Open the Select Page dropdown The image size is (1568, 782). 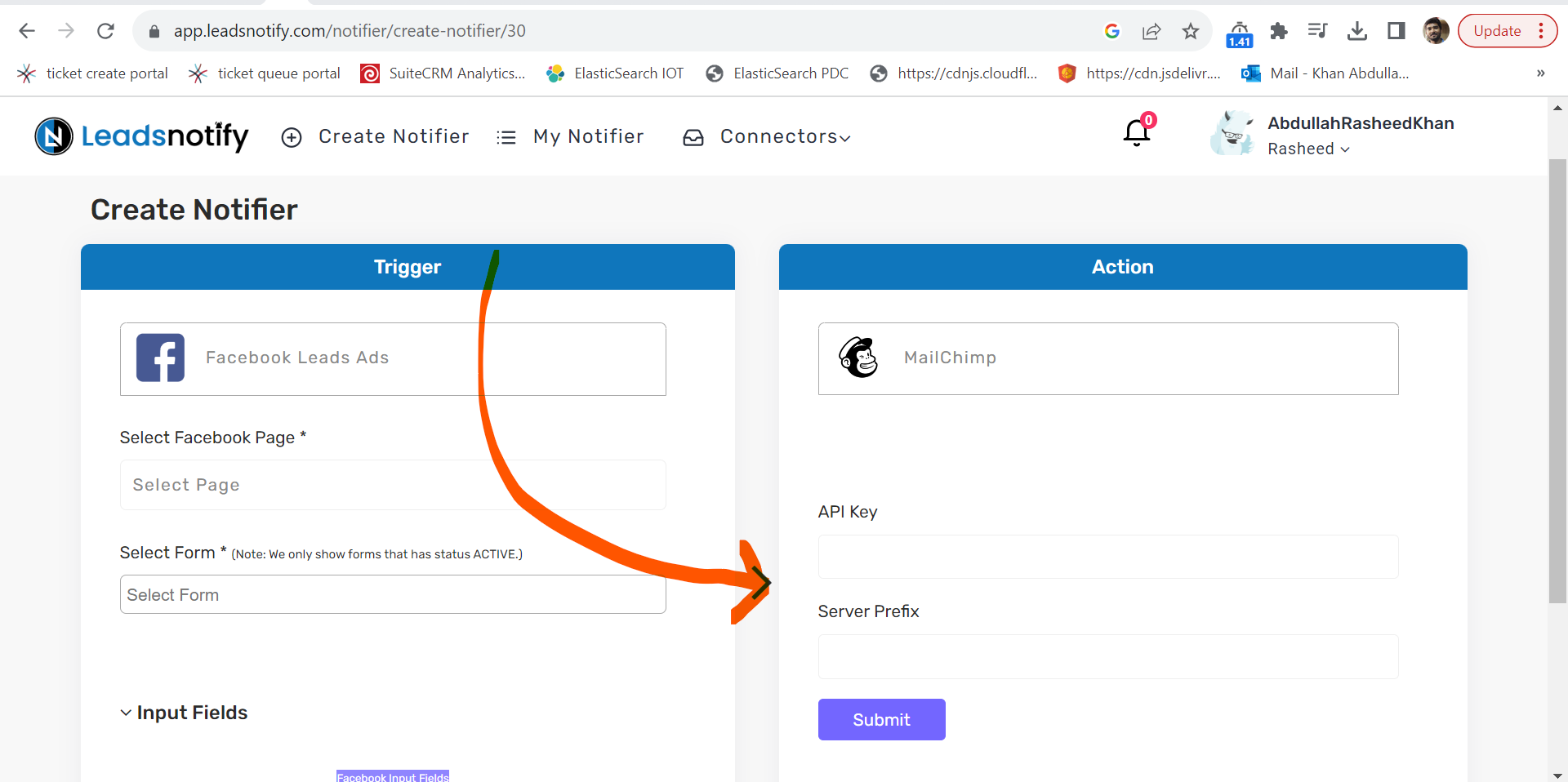pos(393,485)
